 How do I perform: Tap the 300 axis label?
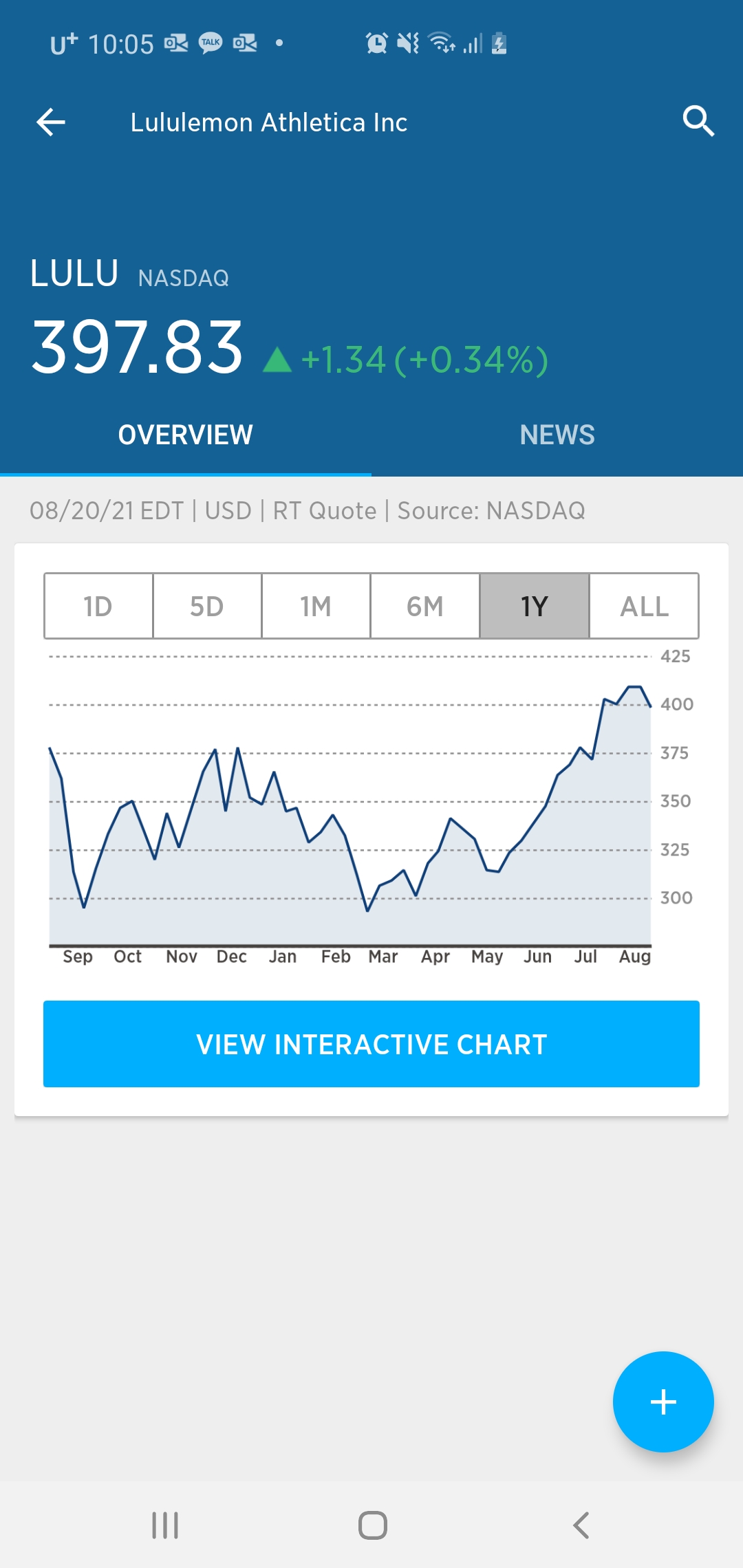(676, 897)
